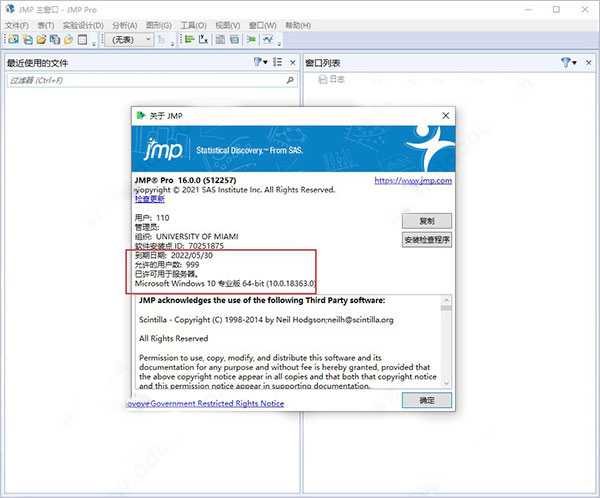The width and height of the screenshot is (600, 498).
Task: Open the funnel filter dropdown in 最近使用的文件 panel
Action: pyautogui.click(x=260, y=62)
